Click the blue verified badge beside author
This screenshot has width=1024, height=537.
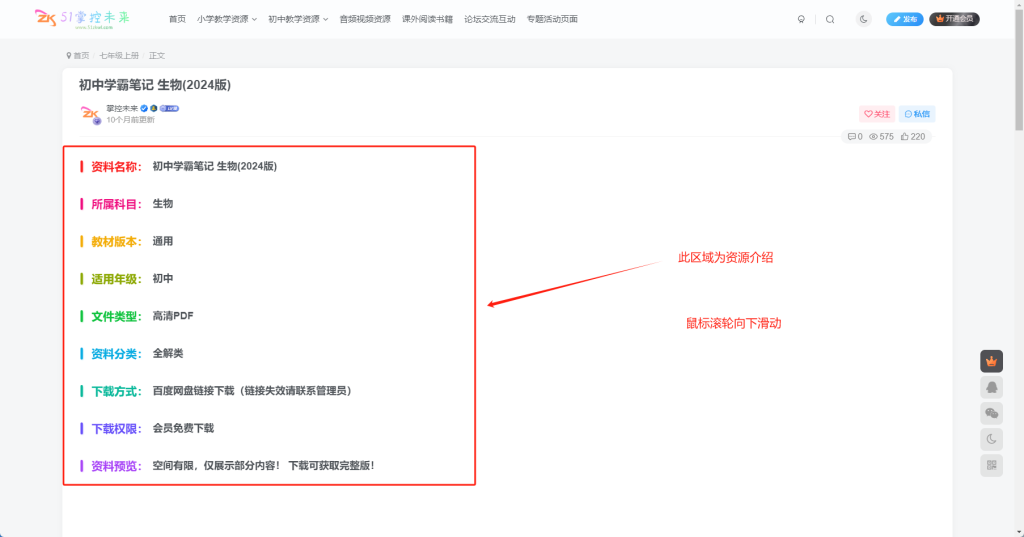point(144,108)
